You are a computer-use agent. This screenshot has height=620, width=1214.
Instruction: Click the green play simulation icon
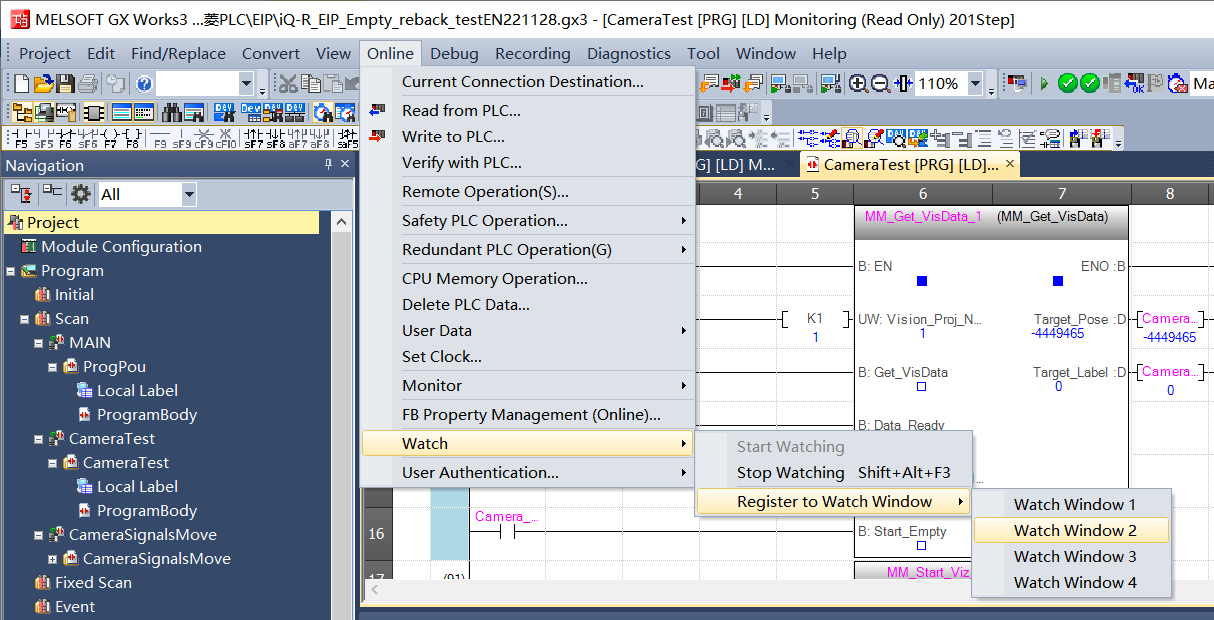tap(1044, 84)
